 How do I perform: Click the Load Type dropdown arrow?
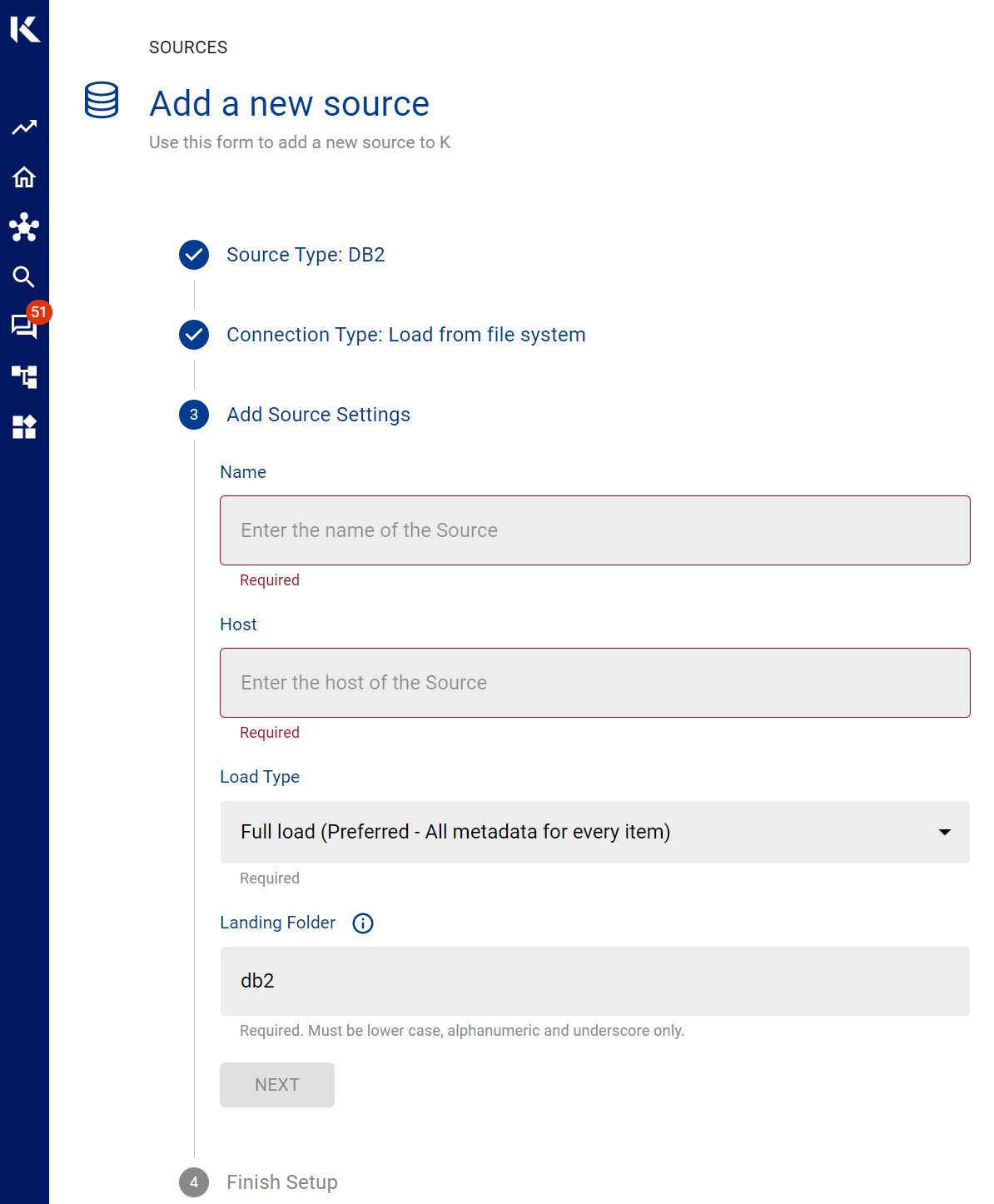pos(944,832)
